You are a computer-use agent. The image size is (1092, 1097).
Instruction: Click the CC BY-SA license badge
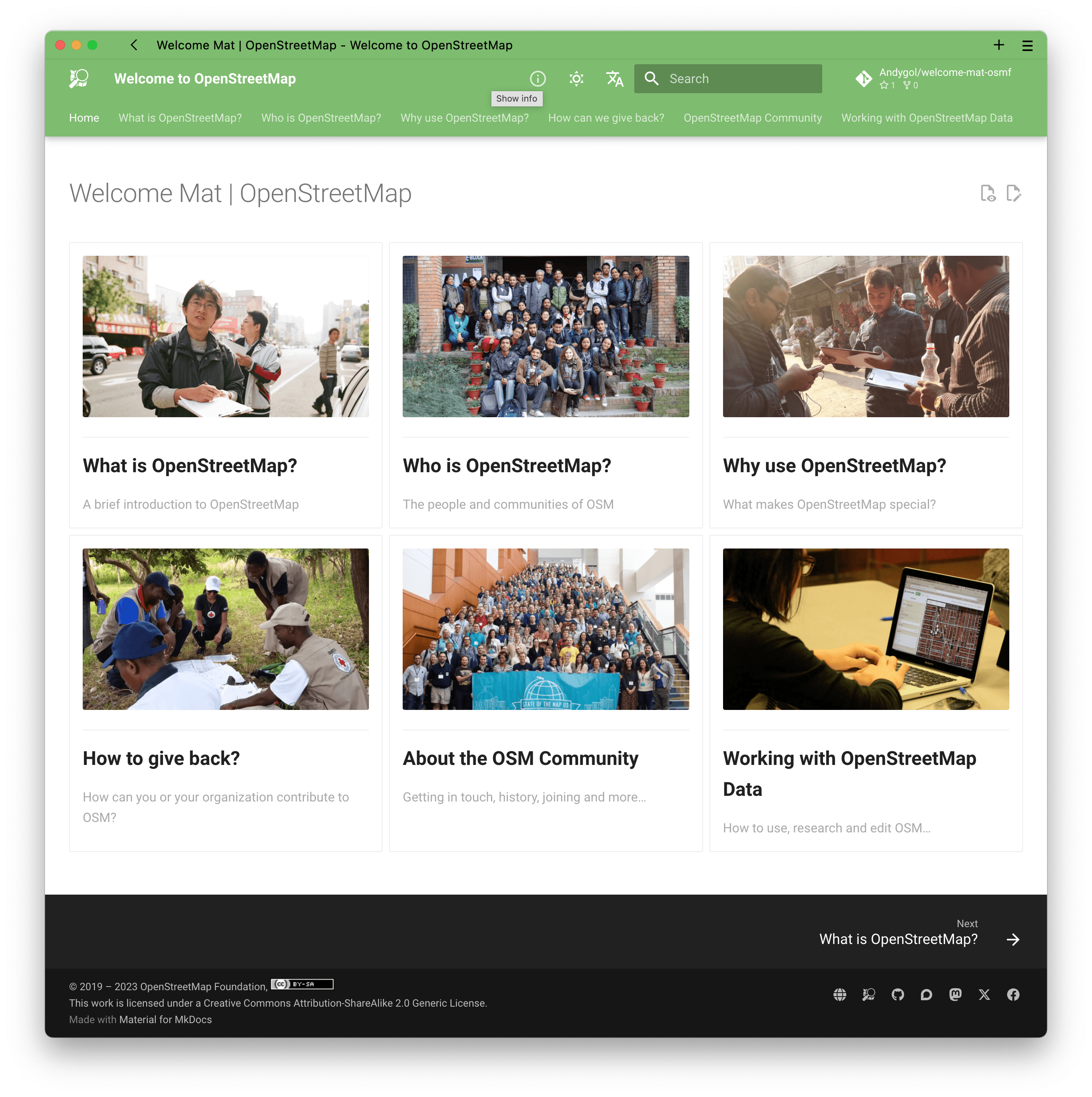point(302,984)
